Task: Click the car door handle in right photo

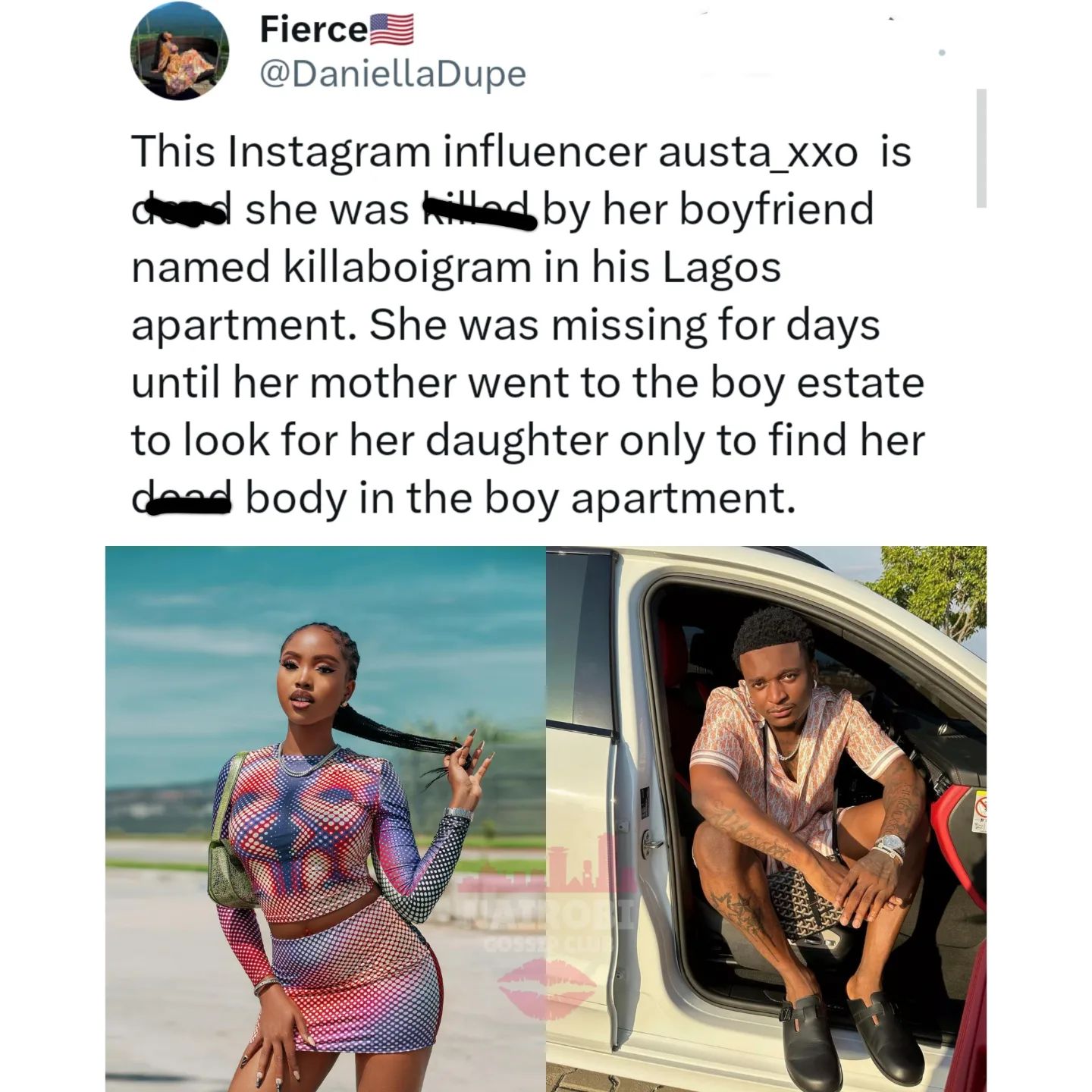Action: (651, 841)
